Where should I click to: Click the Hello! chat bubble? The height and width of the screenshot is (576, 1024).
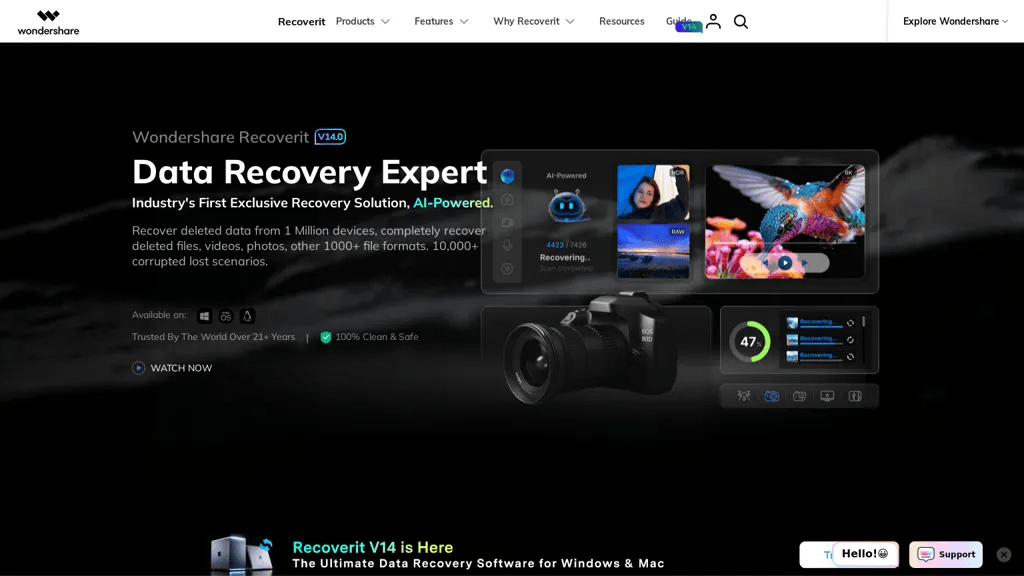click(865, 554)
